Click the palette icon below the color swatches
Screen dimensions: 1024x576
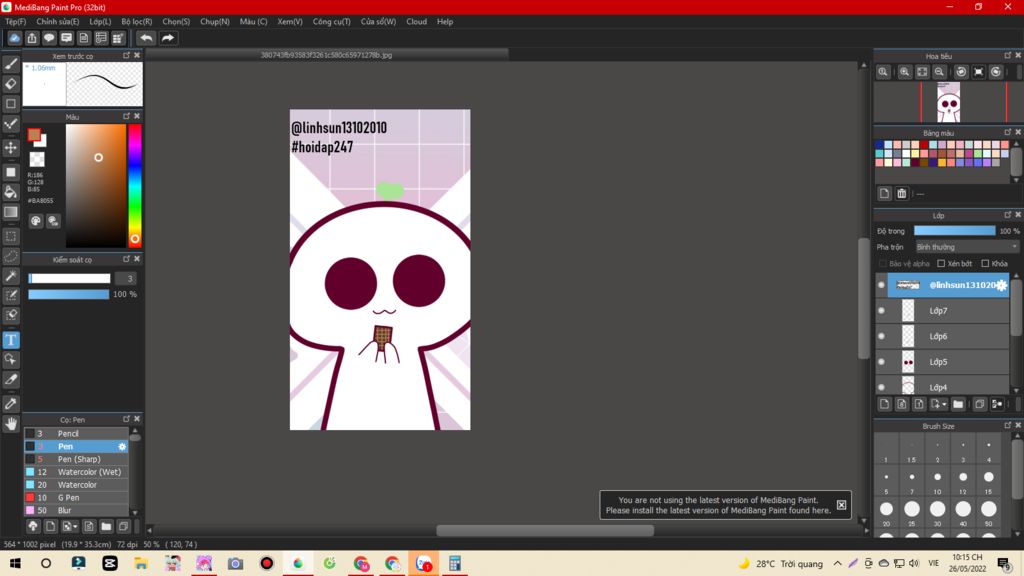[x=36, y=221]
